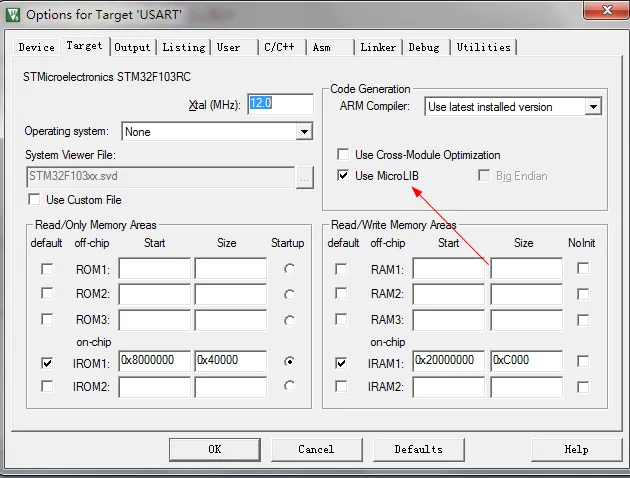Screen dimensions: 630x478
Task: Check the IROM2 default checkbox
Action: [x=47, y=386]
